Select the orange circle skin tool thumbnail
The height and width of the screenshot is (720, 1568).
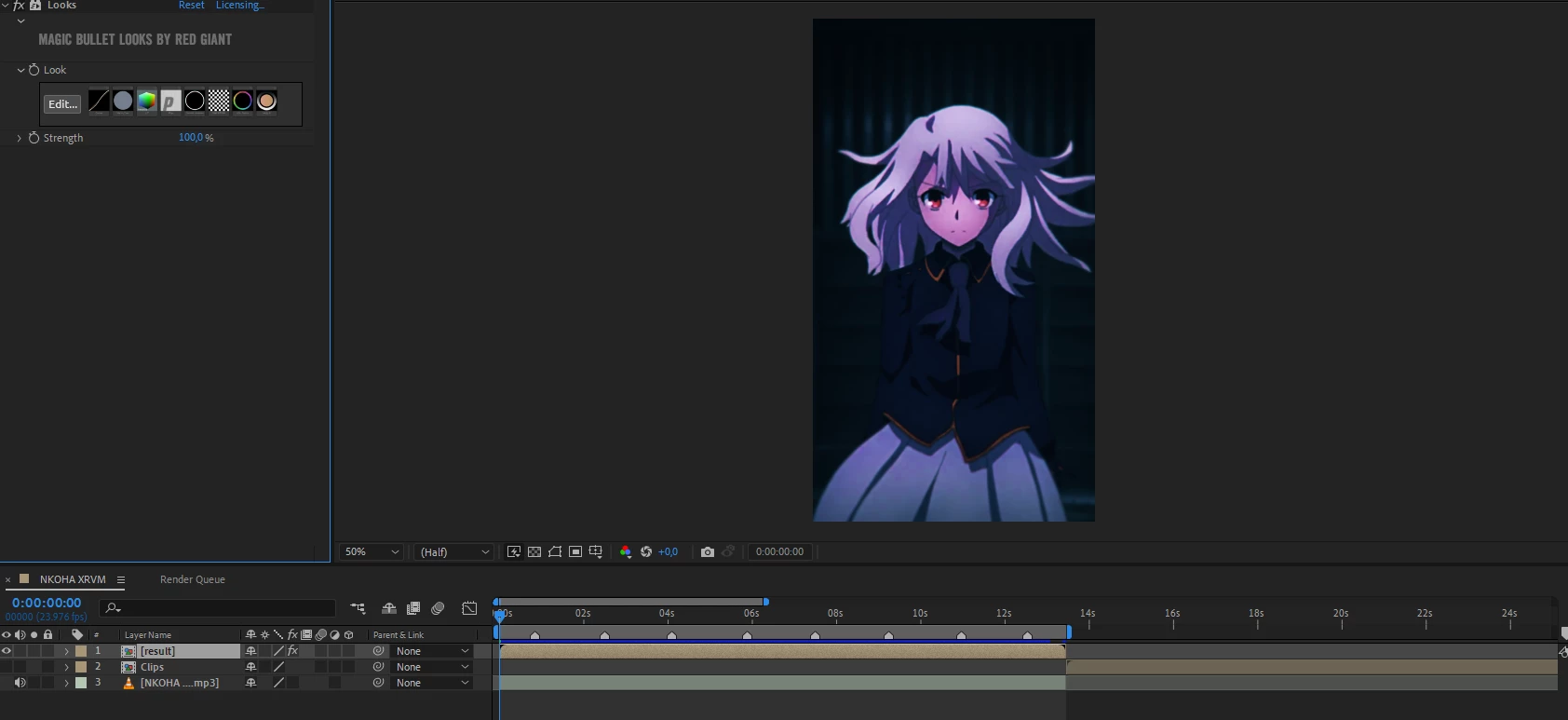[x=267, y=101]
